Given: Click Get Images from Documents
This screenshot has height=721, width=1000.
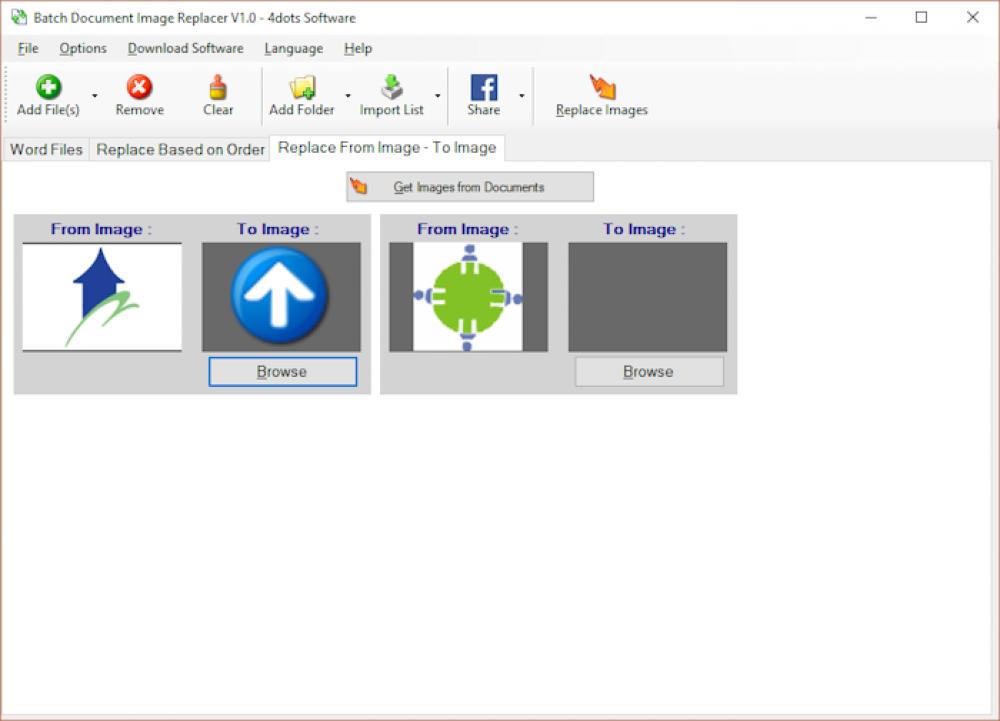Looking at the screenshot, I should (468, 186).
